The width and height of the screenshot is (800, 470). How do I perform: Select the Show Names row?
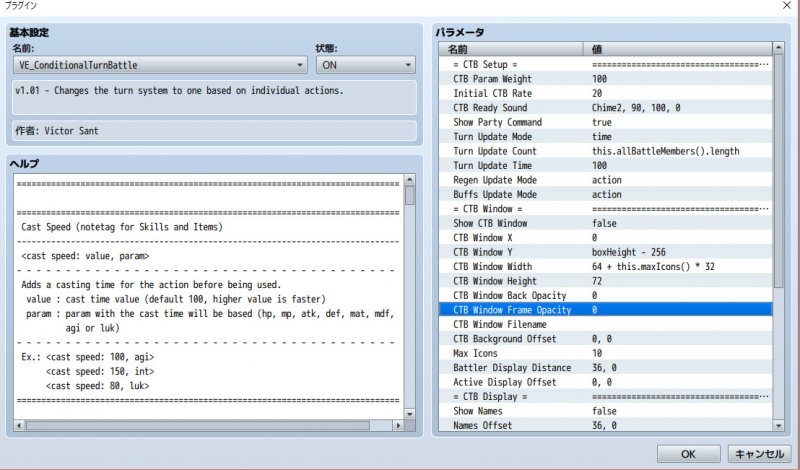click(x=606, y=411)
